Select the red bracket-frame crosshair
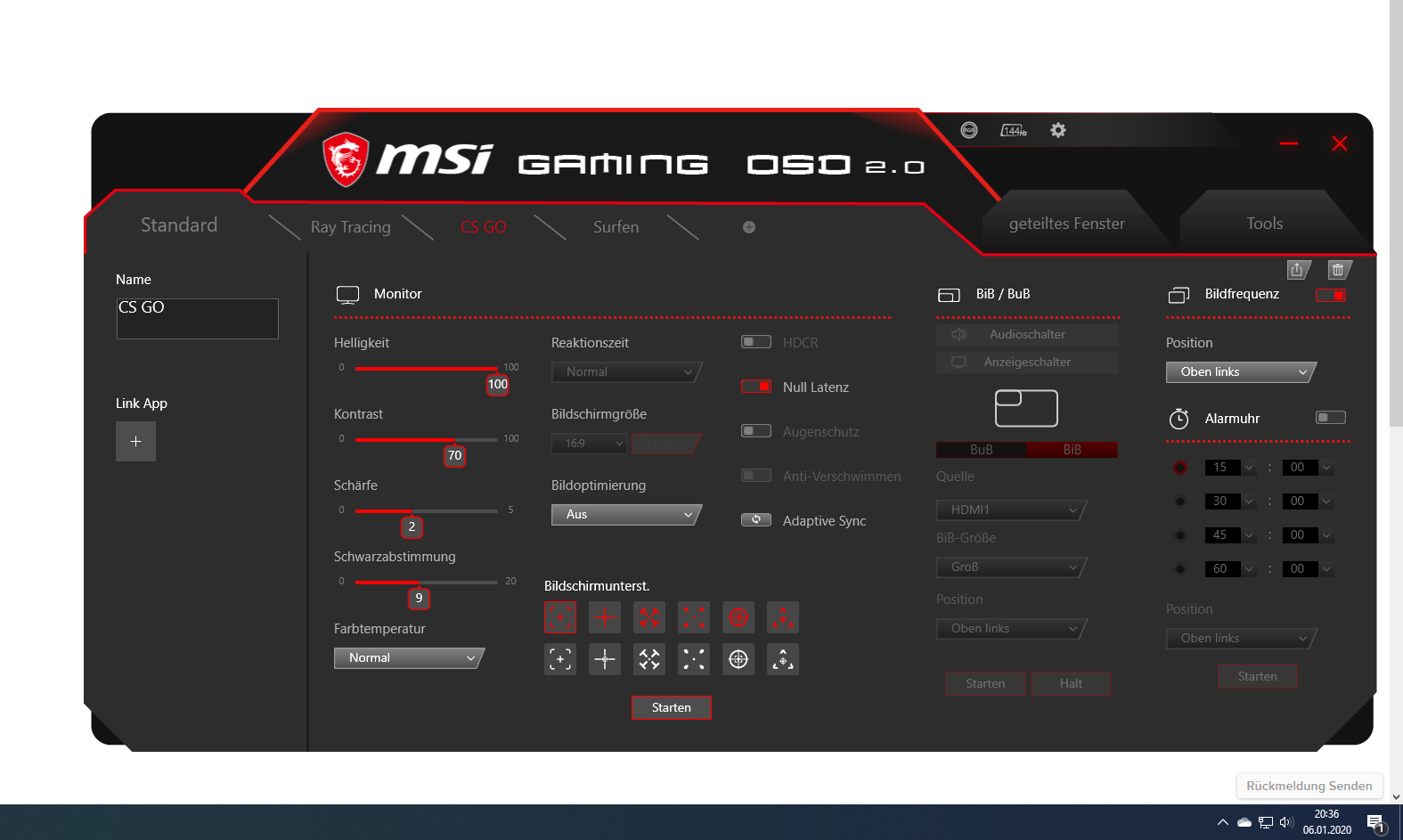Screen dimensions: 1403x840 560,616
